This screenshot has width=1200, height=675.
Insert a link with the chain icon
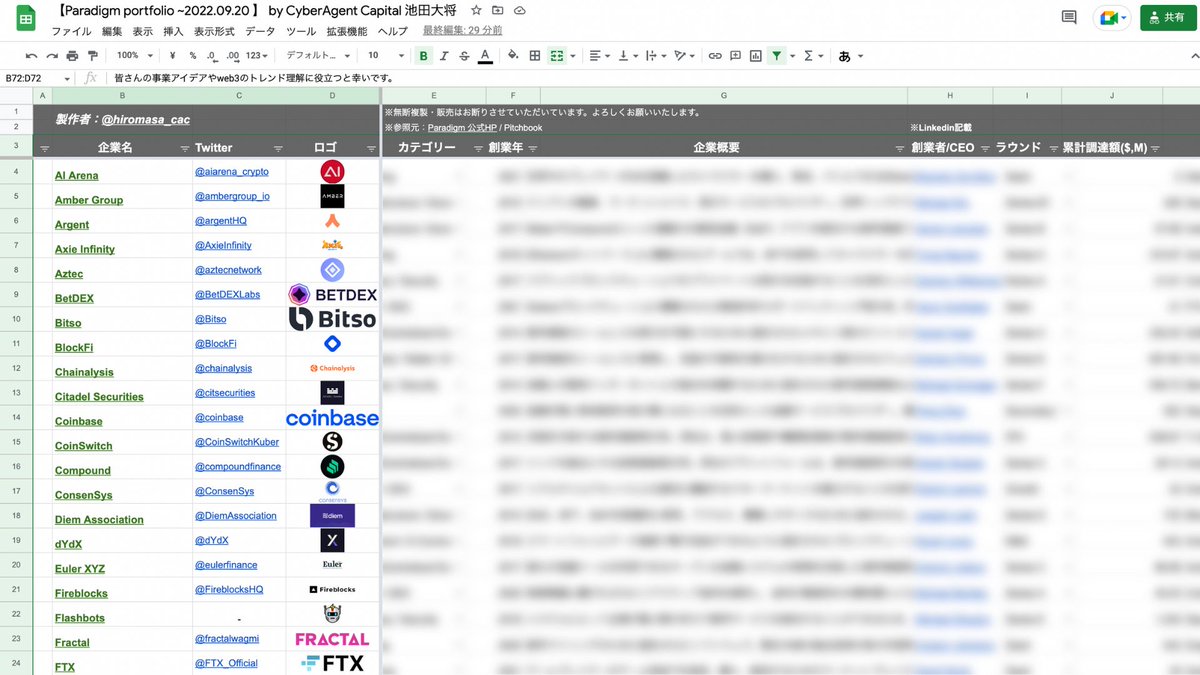[x=715, y=56]
